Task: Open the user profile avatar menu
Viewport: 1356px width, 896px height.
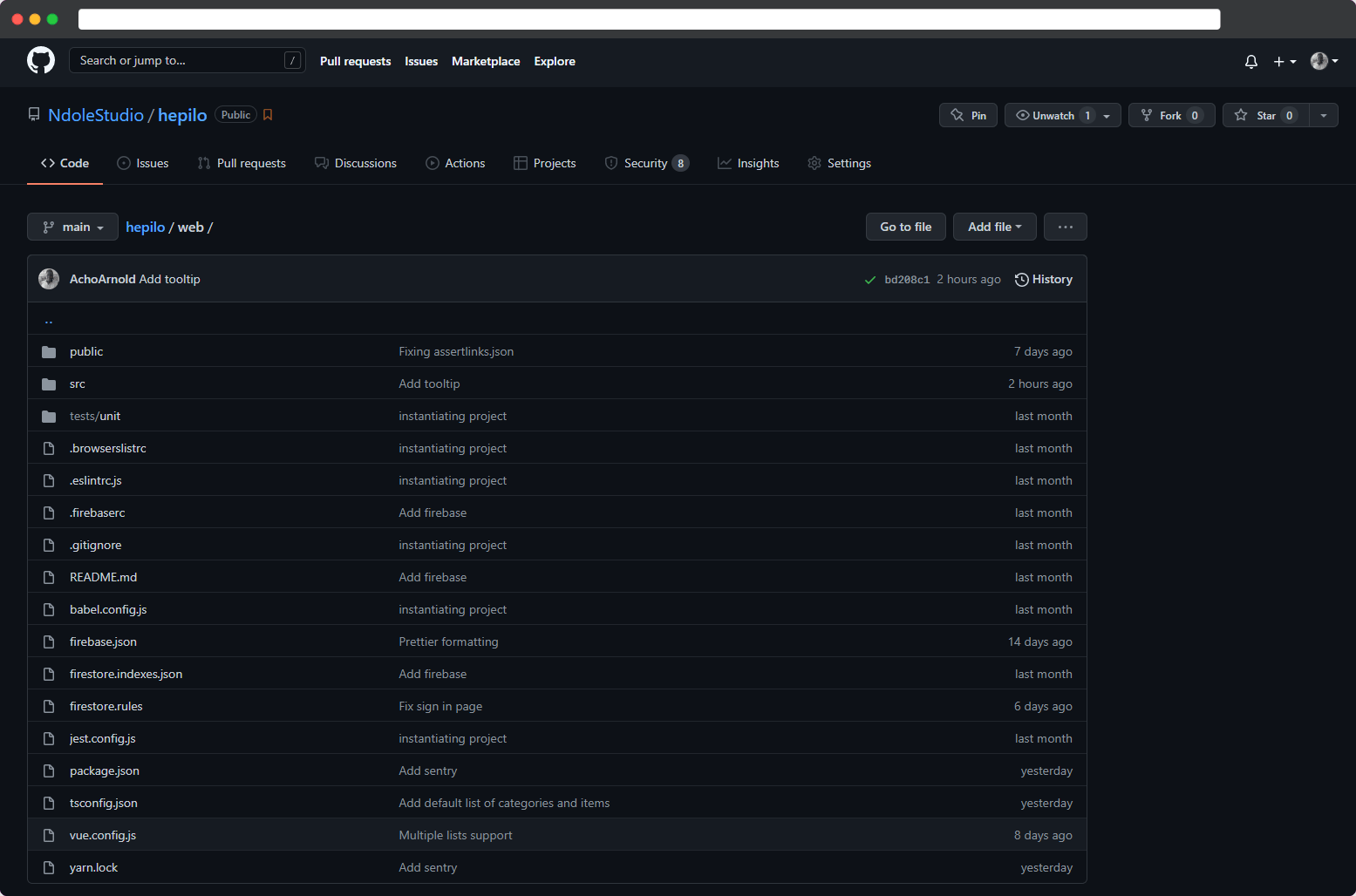Action: (x=1324, y=61)
